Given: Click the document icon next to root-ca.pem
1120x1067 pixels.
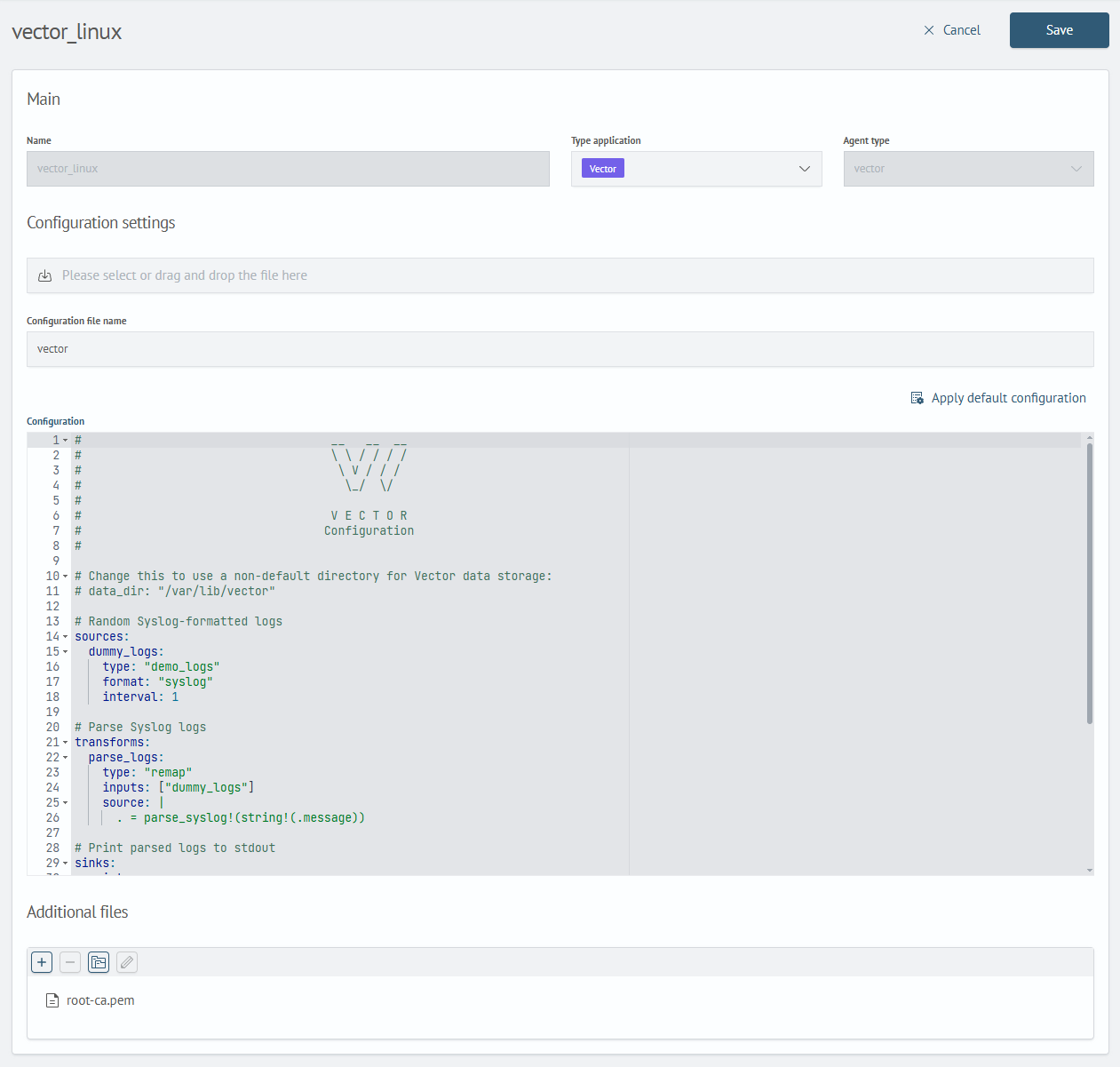Looking at the screenshot, I should [52, 1000].
